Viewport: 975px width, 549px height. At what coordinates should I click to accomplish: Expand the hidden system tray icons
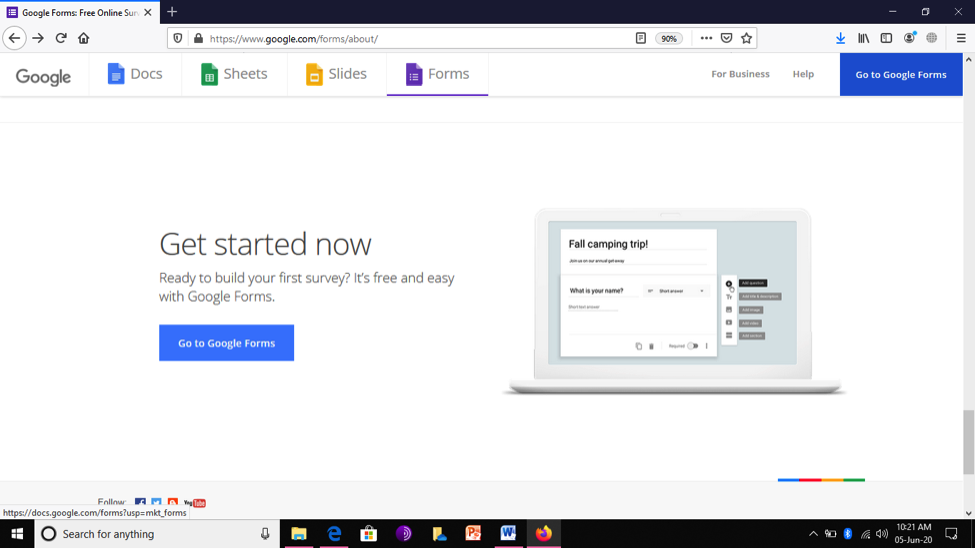click(813, 534)
